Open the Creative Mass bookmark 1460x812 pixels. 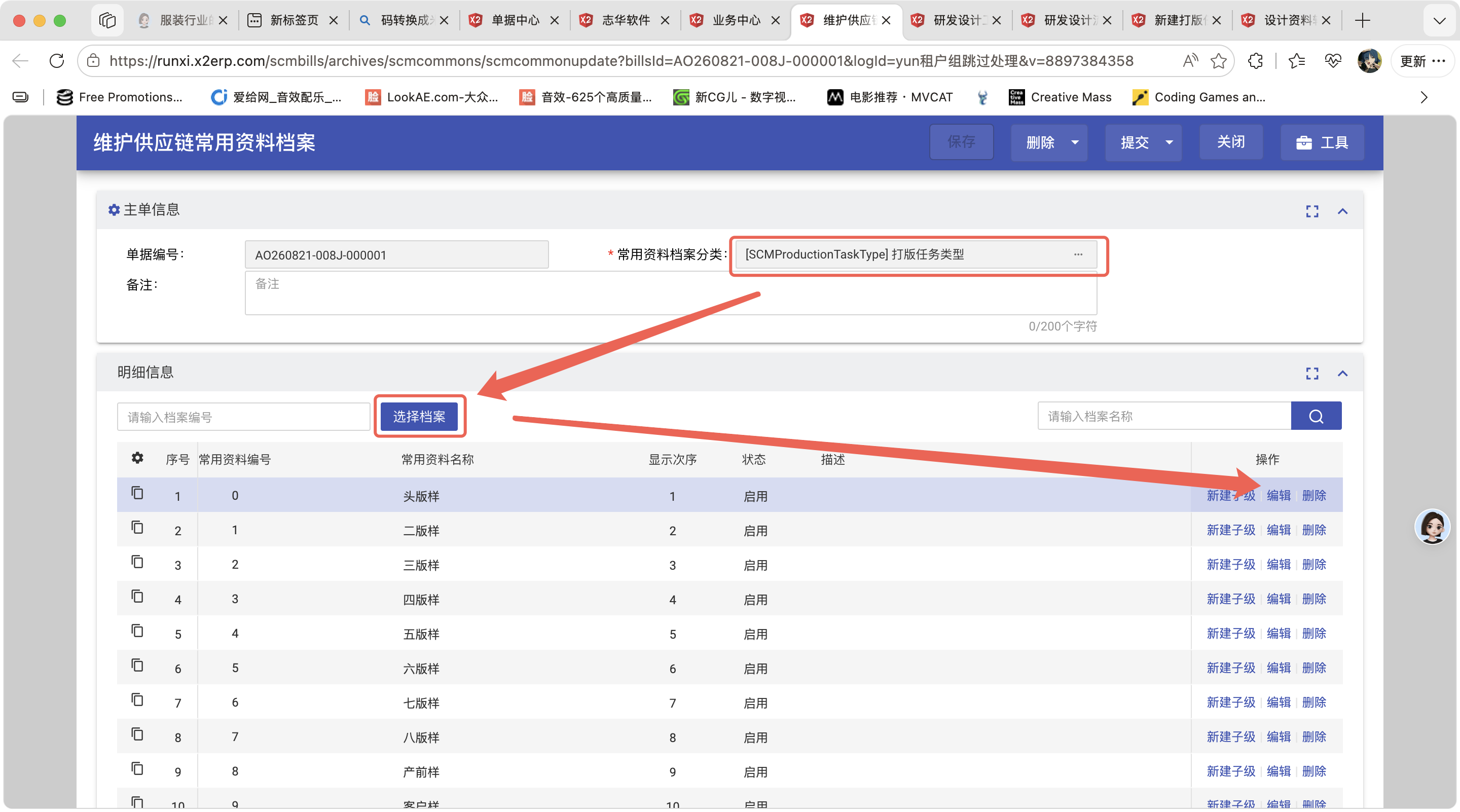click(1061, 97)
